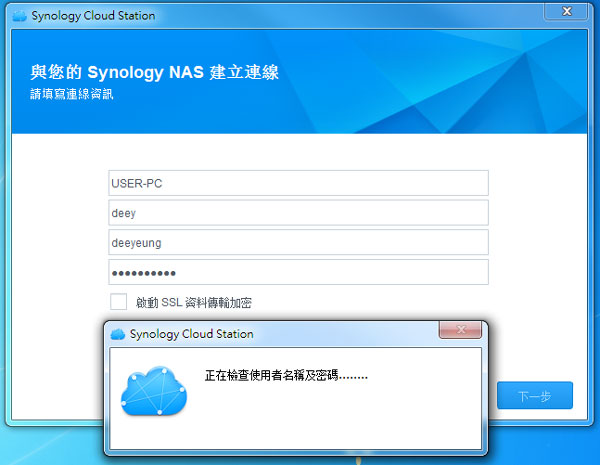This screenshot has width=600, height=465.
Task: Click the main window title Synology Cloud Station
Action: (x=93, y=17)
